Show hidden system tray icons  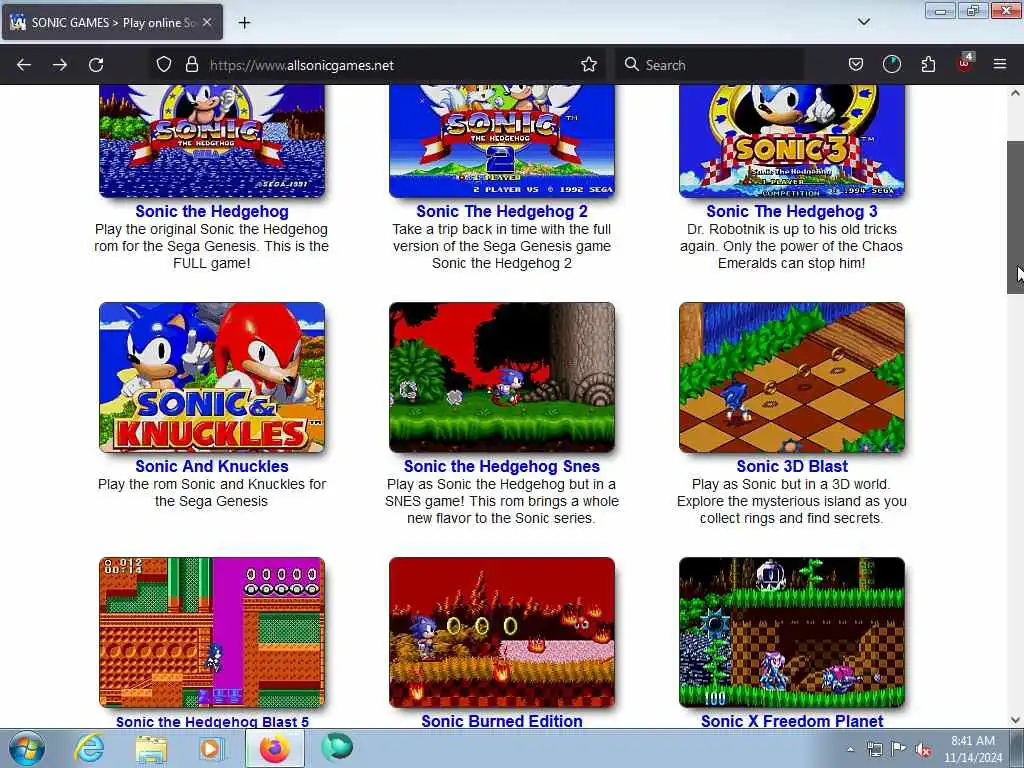[x=850, y=749]
